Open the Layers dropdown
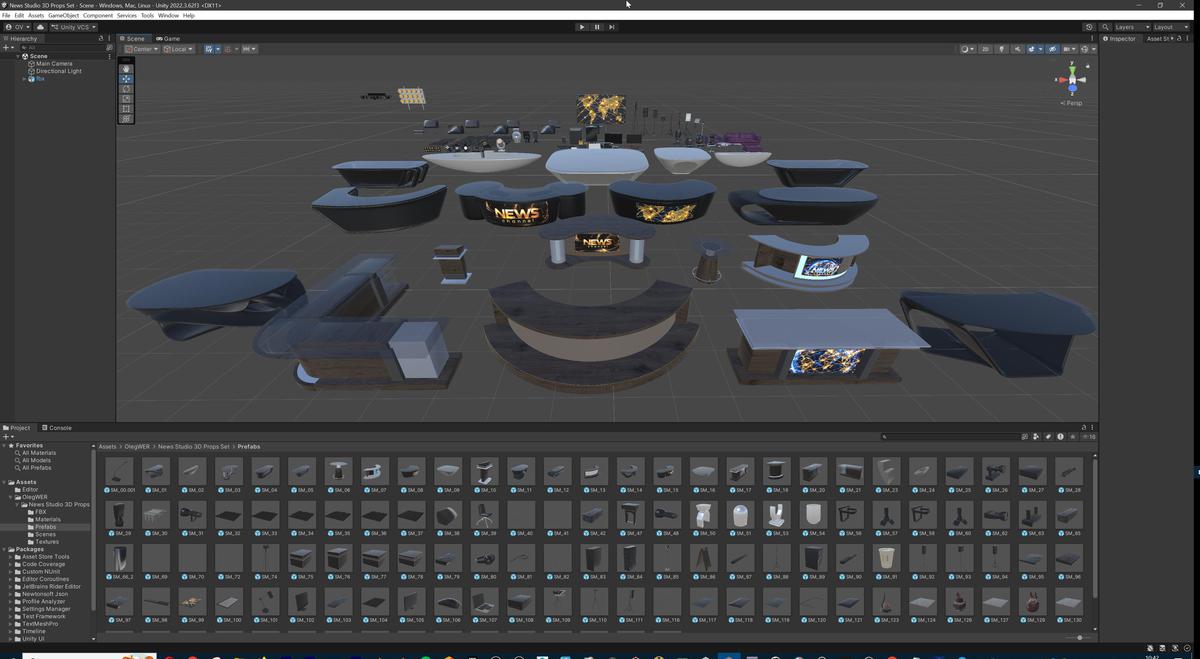The height and width of the screenshot is (659, 1200). coord(1133,27)
